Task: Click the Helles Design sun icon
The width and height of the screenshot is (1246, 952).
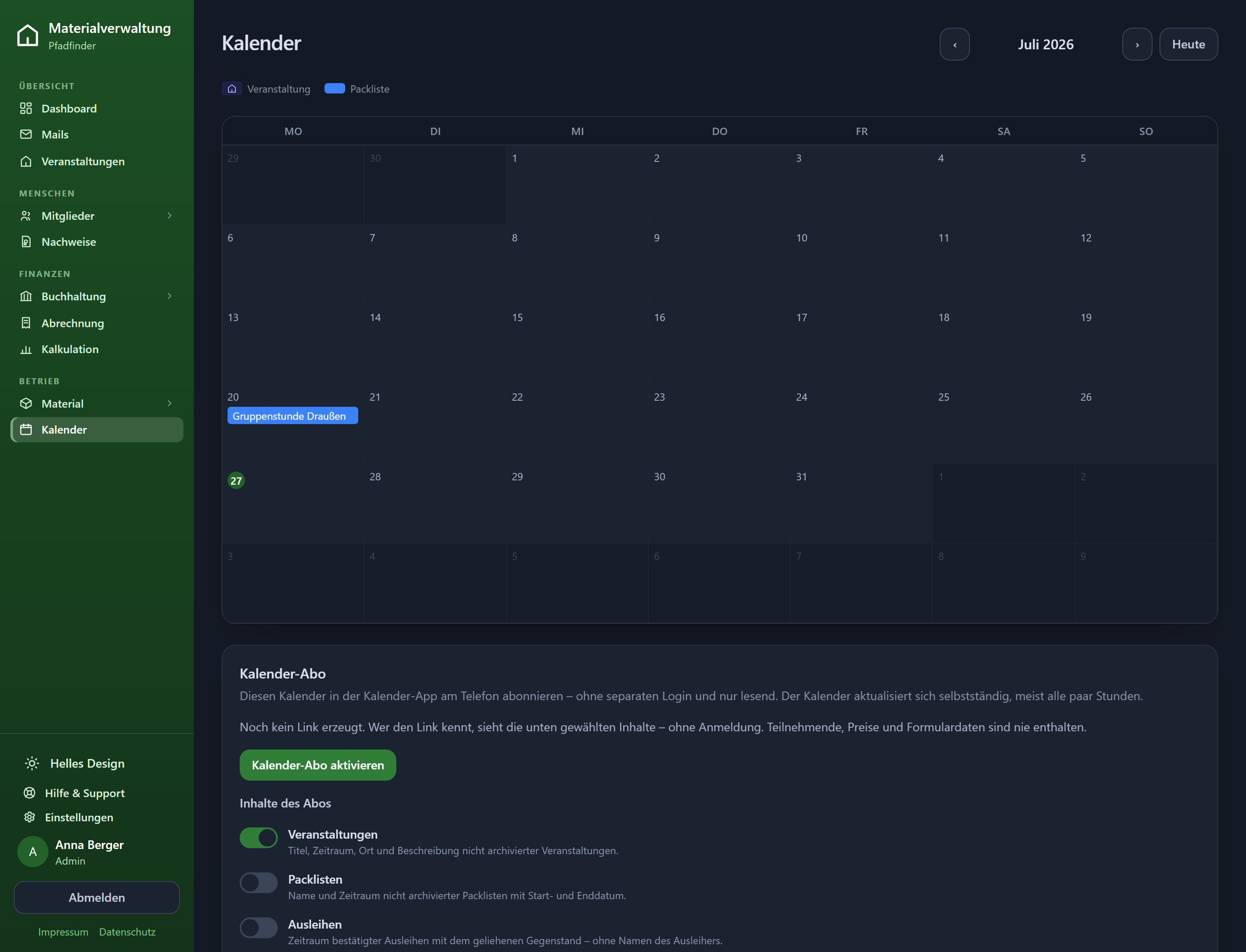Action: pyautogui.click(x=32, y=763)
